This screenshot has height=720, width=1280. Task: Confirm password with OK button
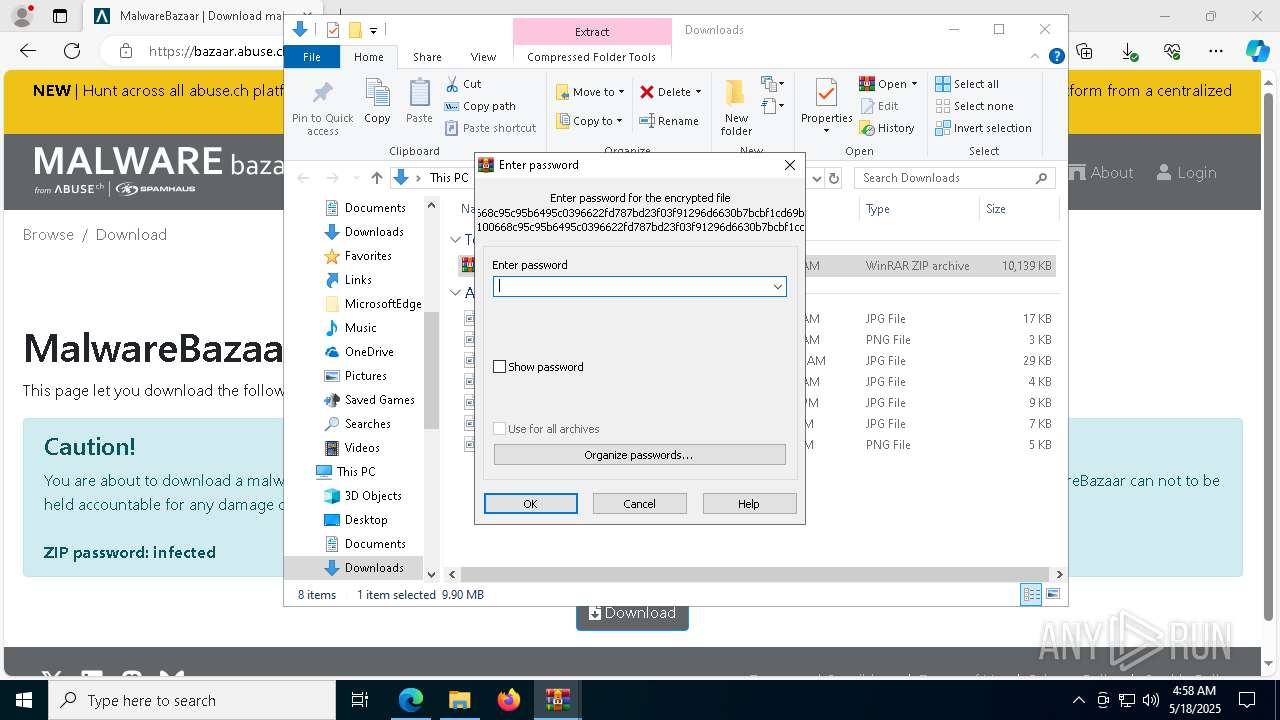[x=531, y=504]
